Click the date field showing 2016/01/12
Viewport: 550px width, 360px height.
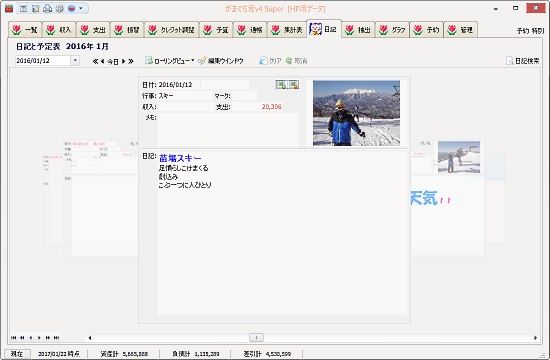pos(42,61)
